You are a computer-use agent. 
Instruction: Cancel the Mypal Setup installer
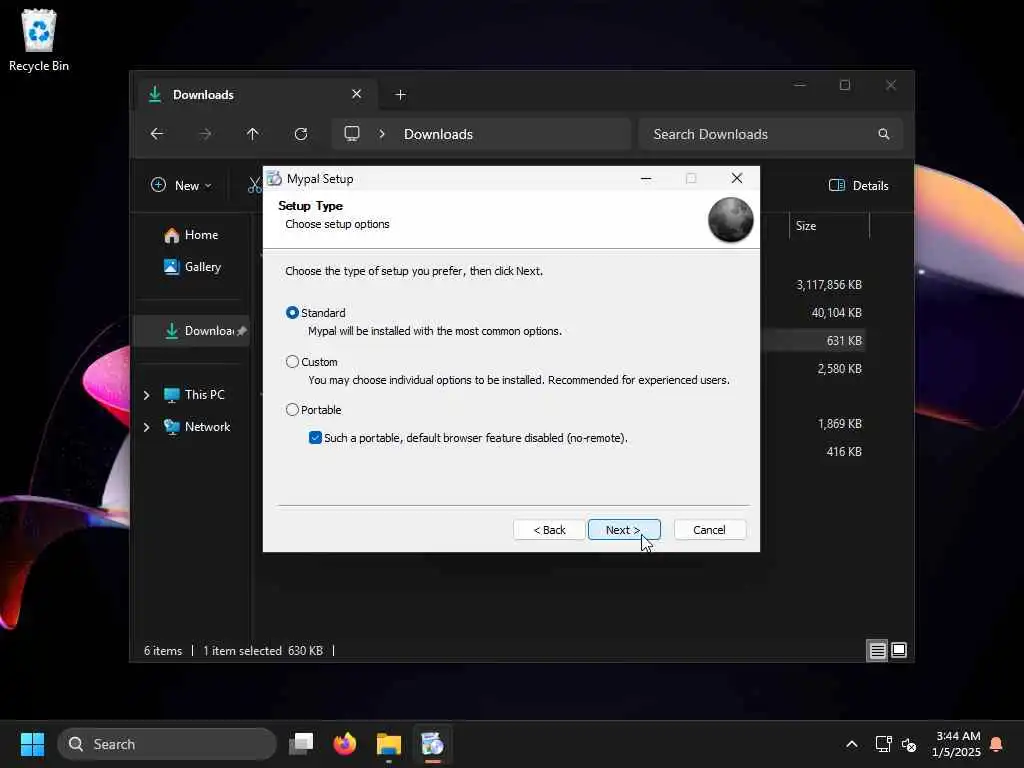[709, 530]
